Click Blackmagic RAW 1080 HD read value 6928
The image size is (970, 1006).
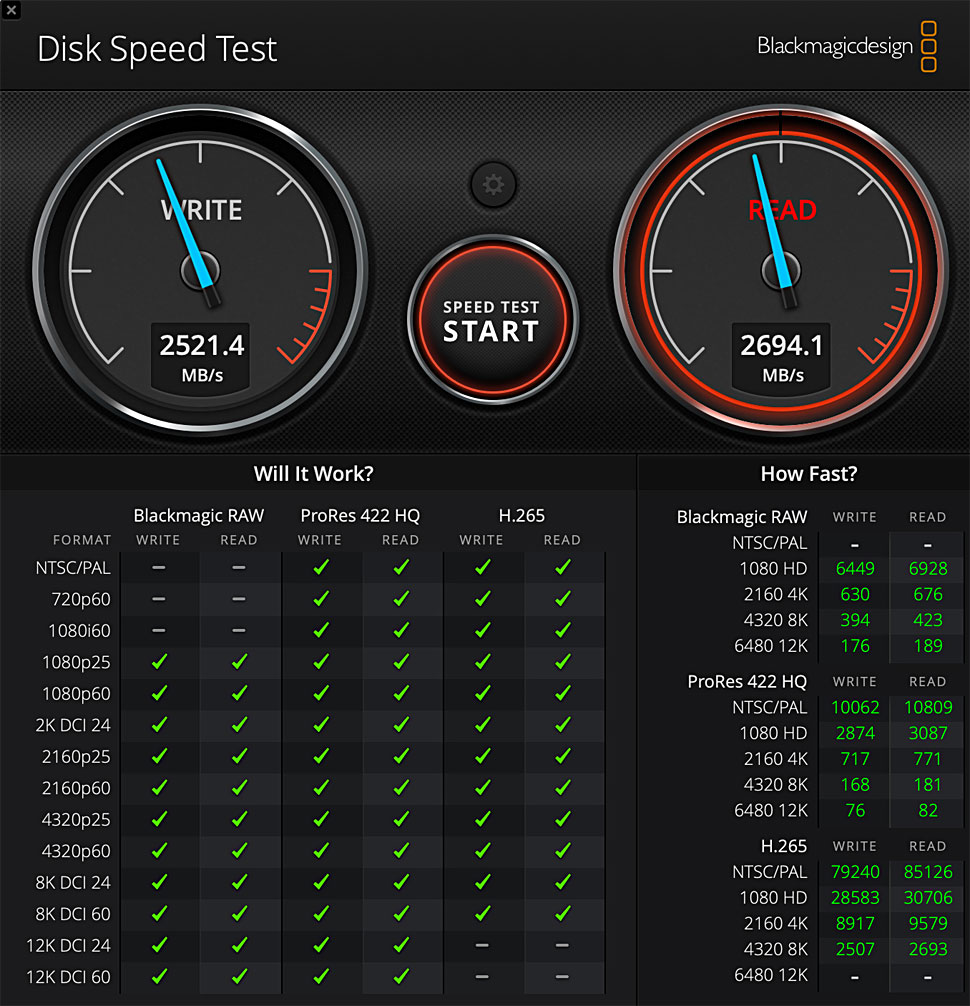(x=928, y=568)
